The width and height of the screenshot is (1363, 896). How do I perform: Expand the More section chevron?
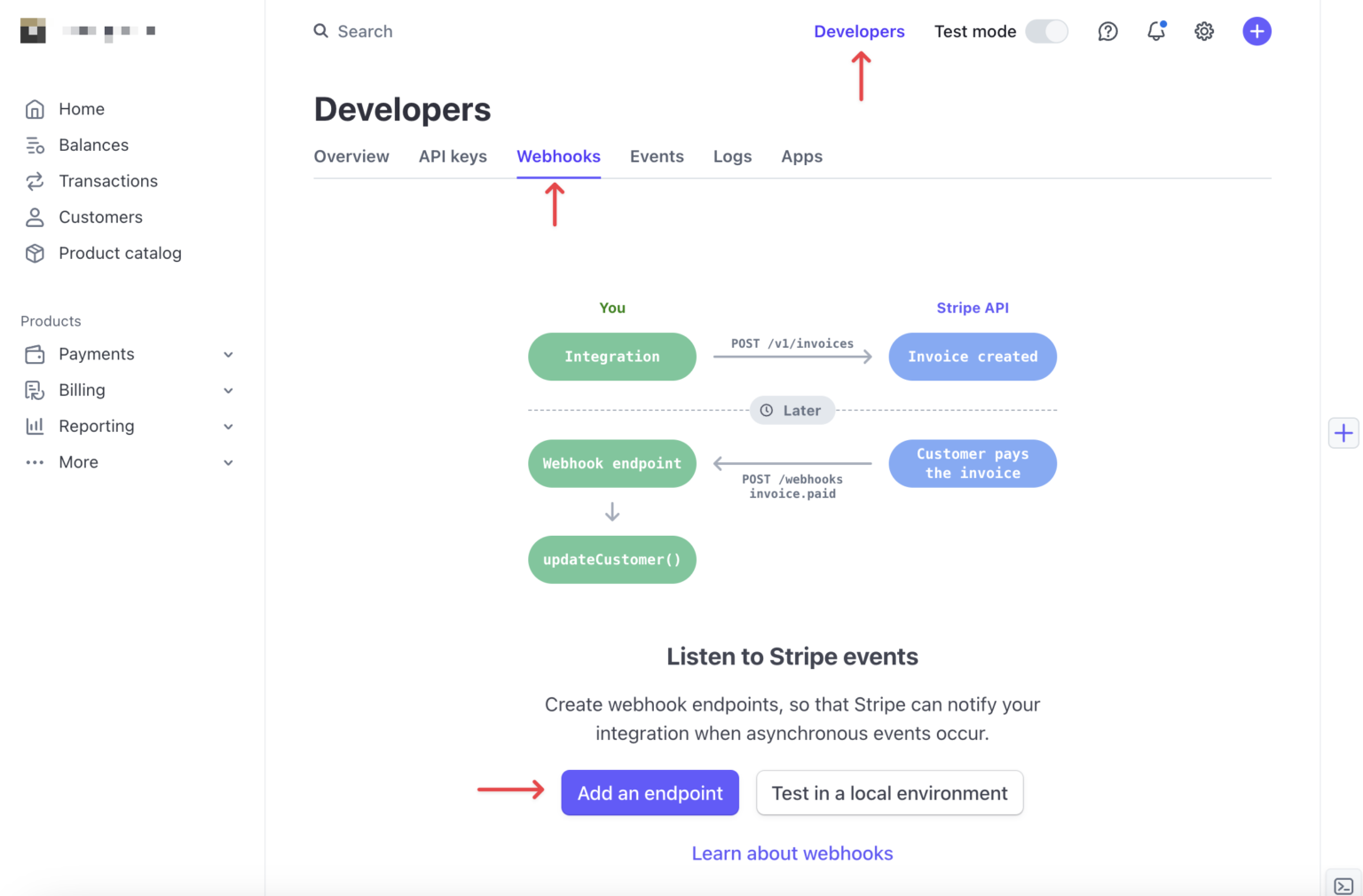pos(228,463)
